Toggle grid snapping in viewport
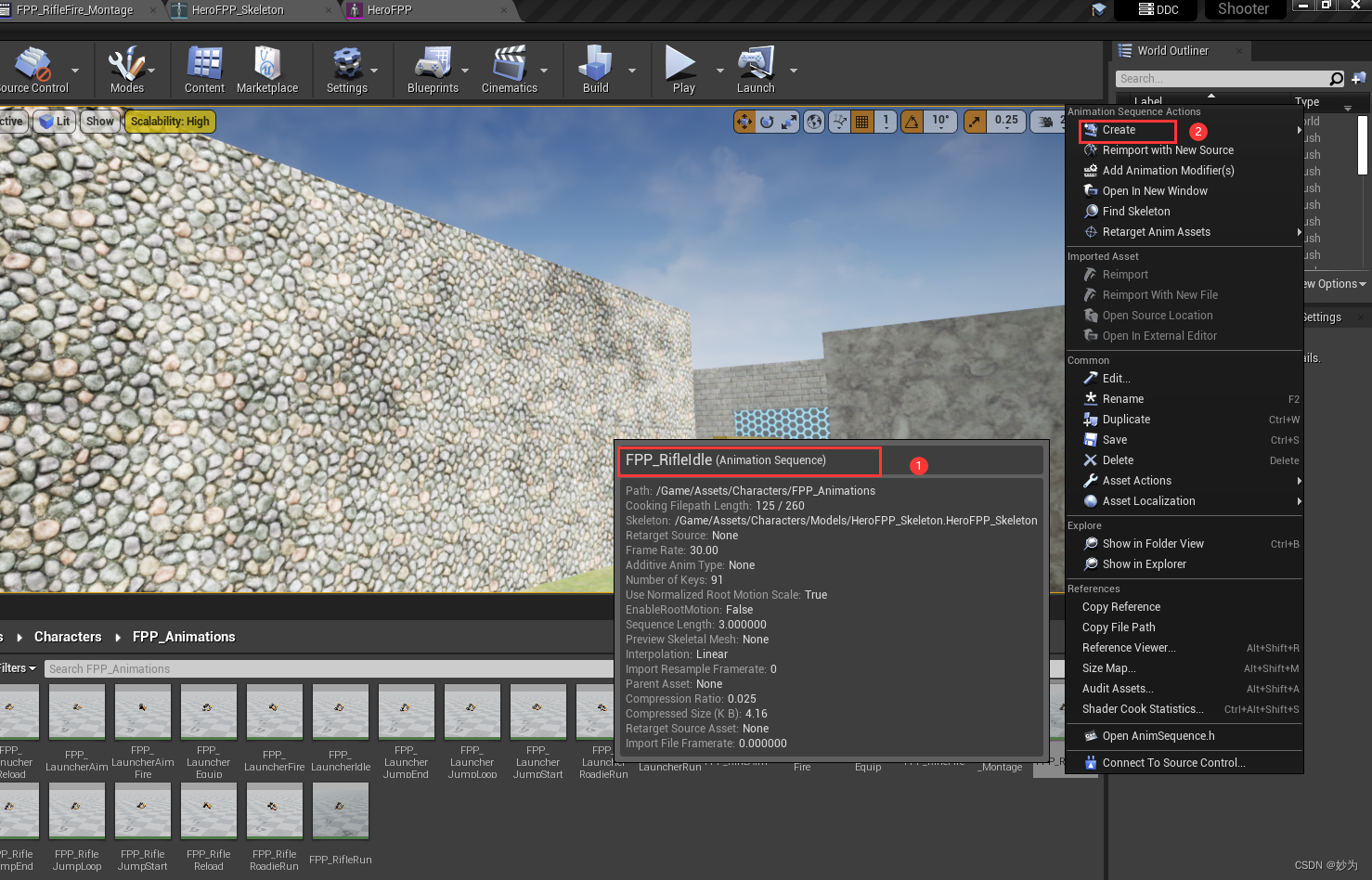Viewport: 1372px width, 880px height. tap(862, 122)
